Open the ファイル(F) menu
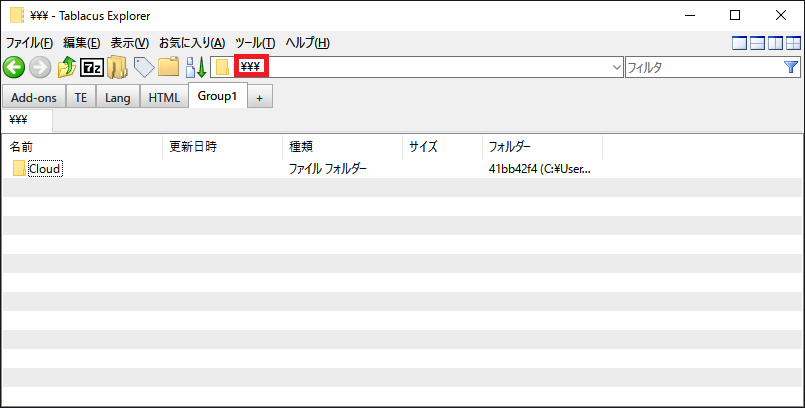805x408 pixels. (29, 43)
